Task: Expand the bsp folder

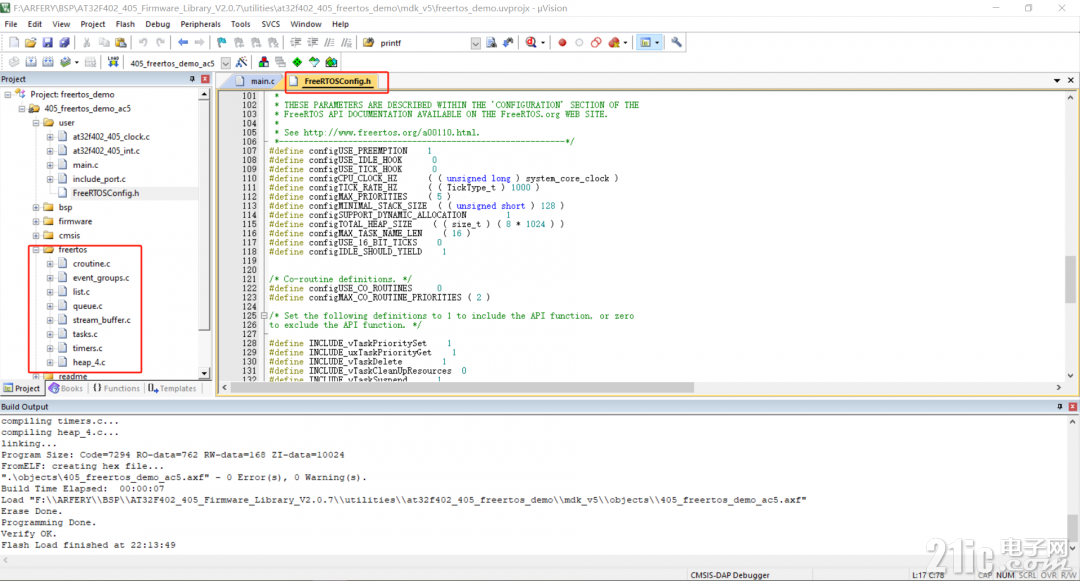Action: point(36,207)
